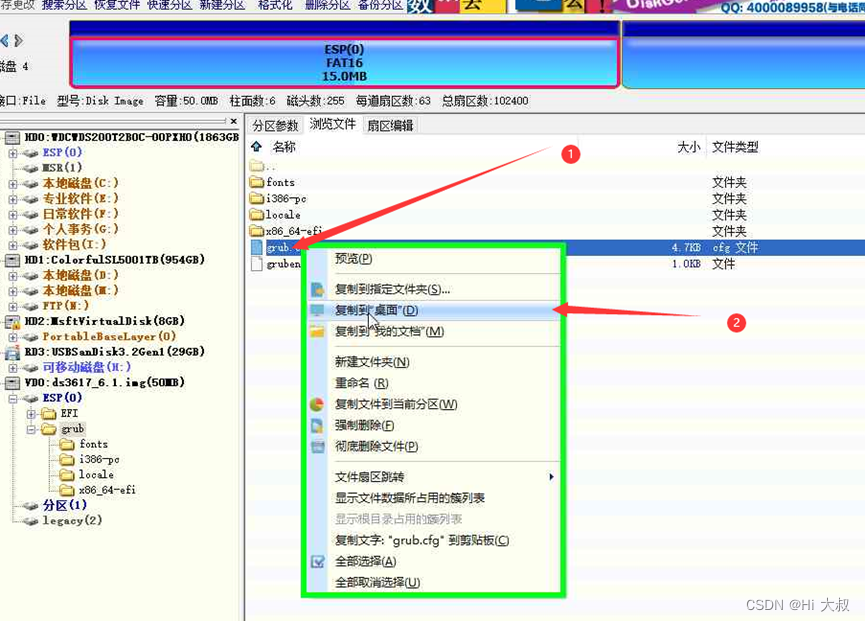Image resolution: width=865 pixels, height=621 pixels.
Task: Click the copy-to-desktop icon next to 复制到桌面
Action: pyautogui.click(x=316, y=310)
